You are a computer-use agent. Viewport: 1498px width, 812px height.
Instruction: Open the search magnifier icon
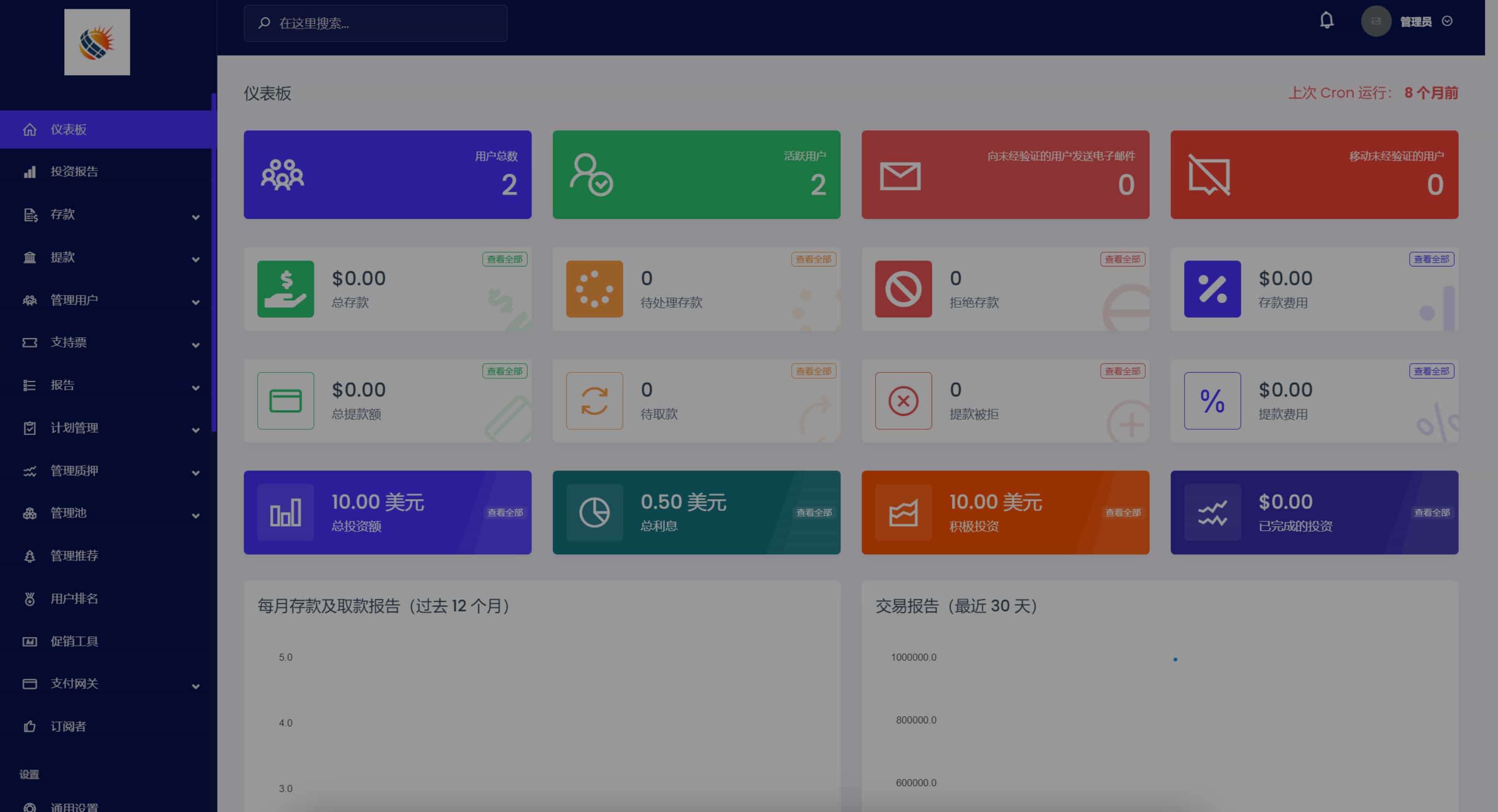coord(263,23)
